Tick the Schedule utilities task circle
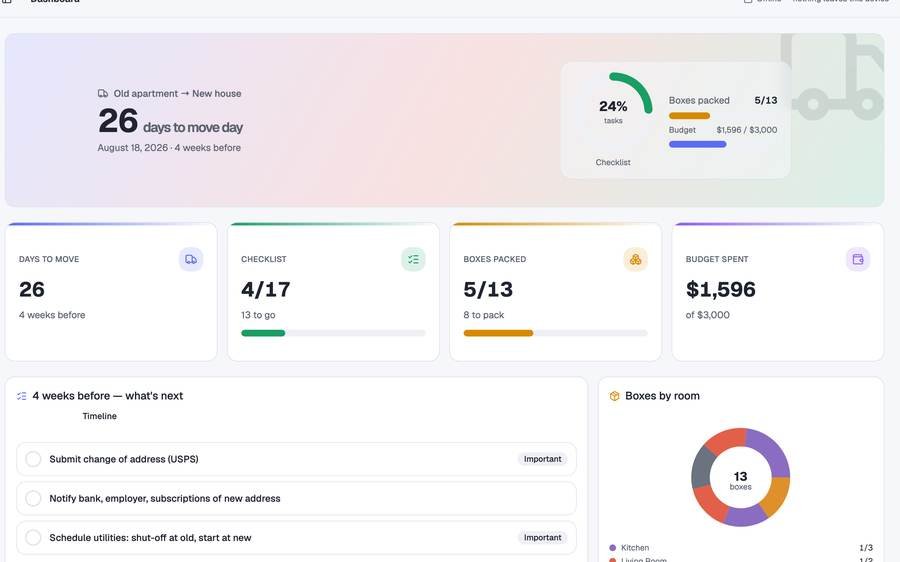This screenshot has width=900, height=562. coord(33,538)
